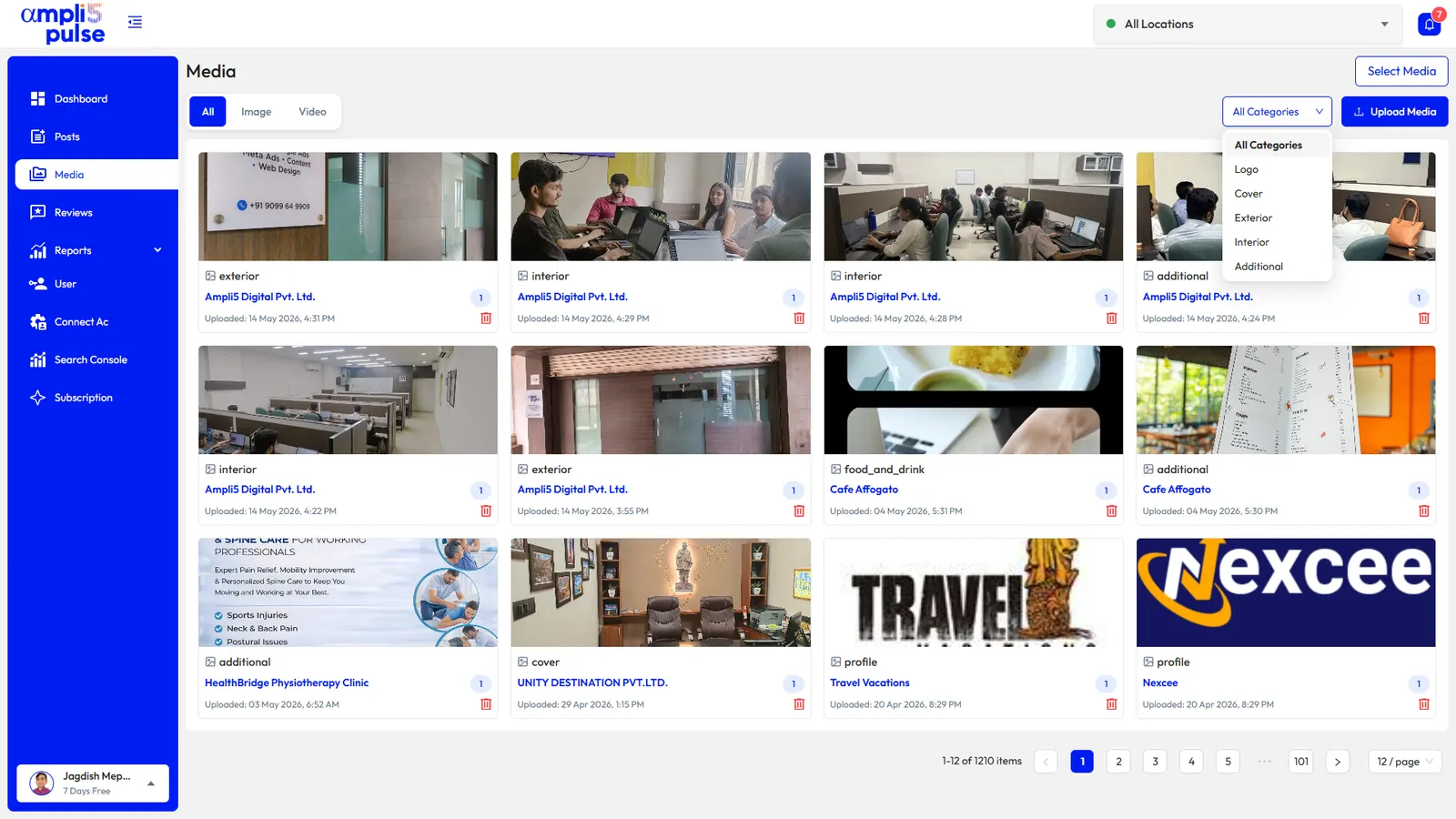Open the notifications bell icon
1456x819 pixels.
pos(1430,25)
